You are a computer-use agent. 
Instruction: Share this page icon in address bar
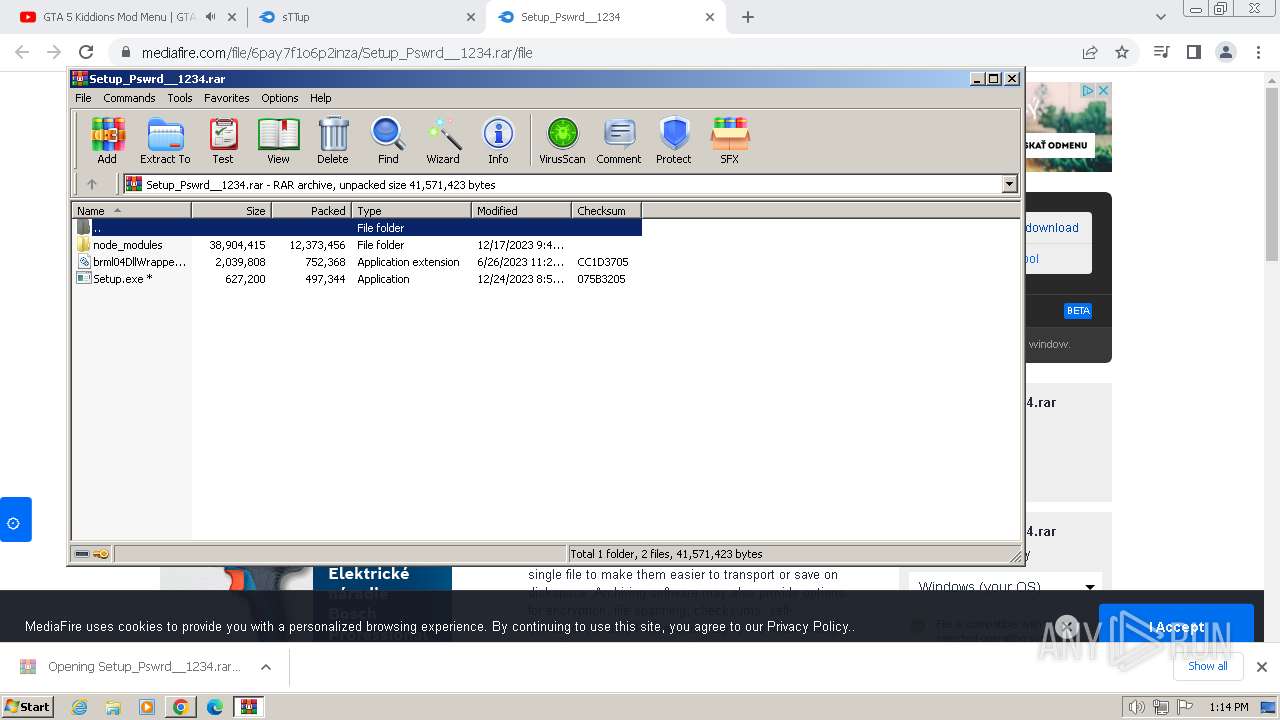(1090, 52)
